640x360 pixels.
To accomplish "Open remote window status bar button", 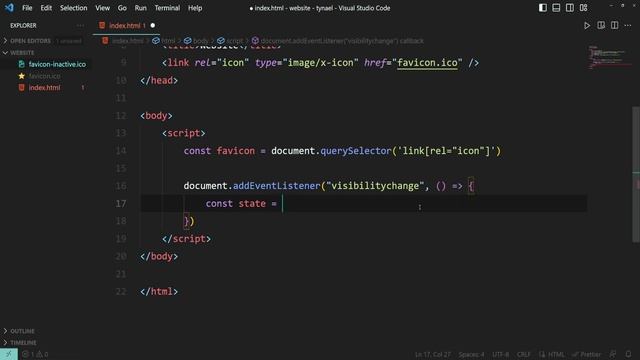I will click(x=9, y=354).
